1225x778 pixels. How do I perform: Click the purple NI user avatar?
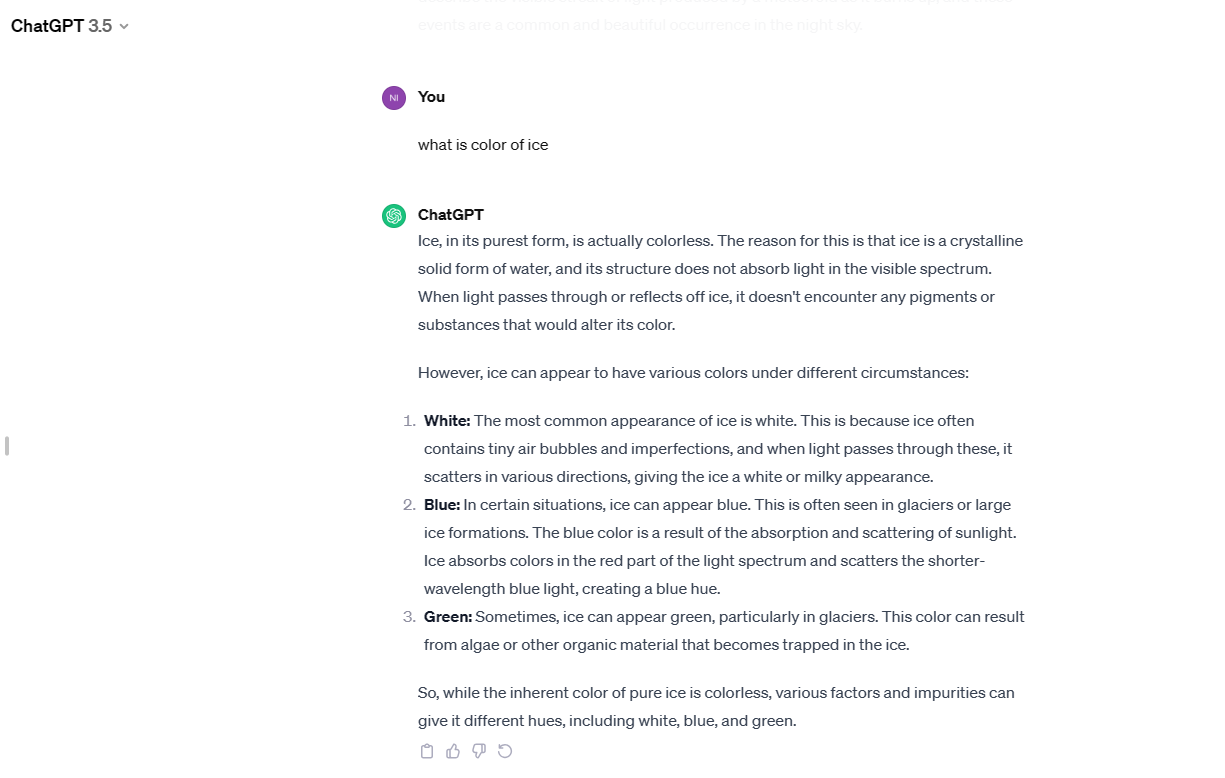tap(394, 98)
